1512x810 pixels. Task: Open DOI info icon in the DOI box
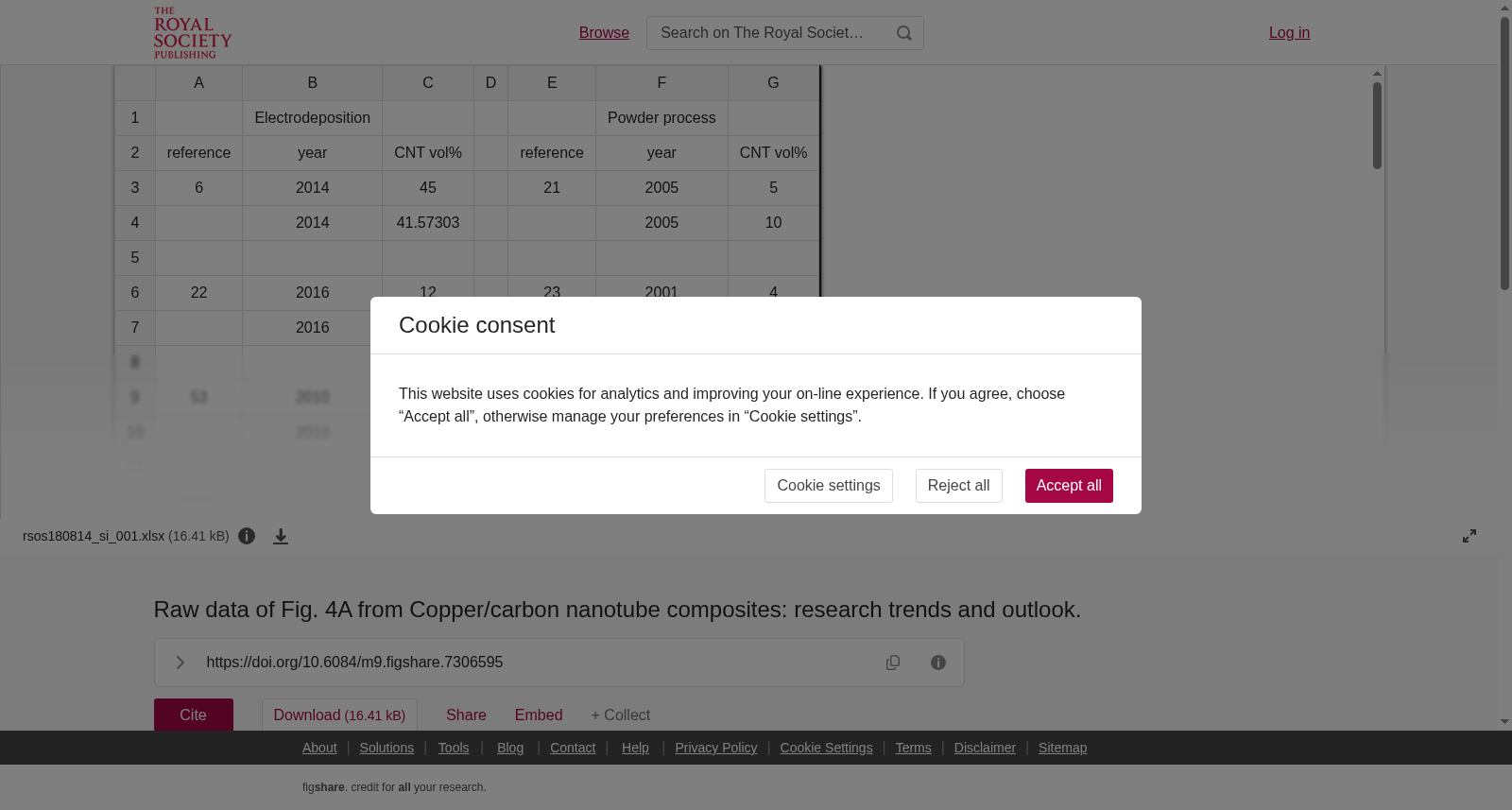[x=938, y=663]
